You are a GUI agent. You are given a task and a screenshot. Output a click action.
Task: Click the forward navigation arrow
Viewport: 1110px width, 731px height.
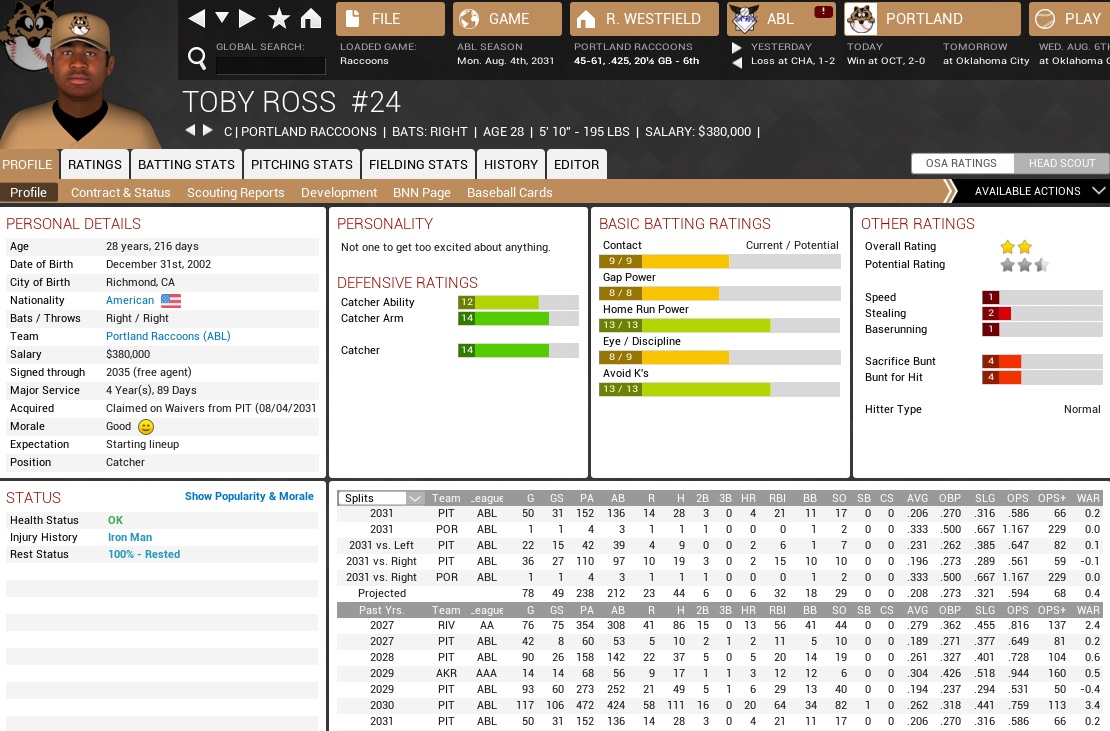coord(247,19)
